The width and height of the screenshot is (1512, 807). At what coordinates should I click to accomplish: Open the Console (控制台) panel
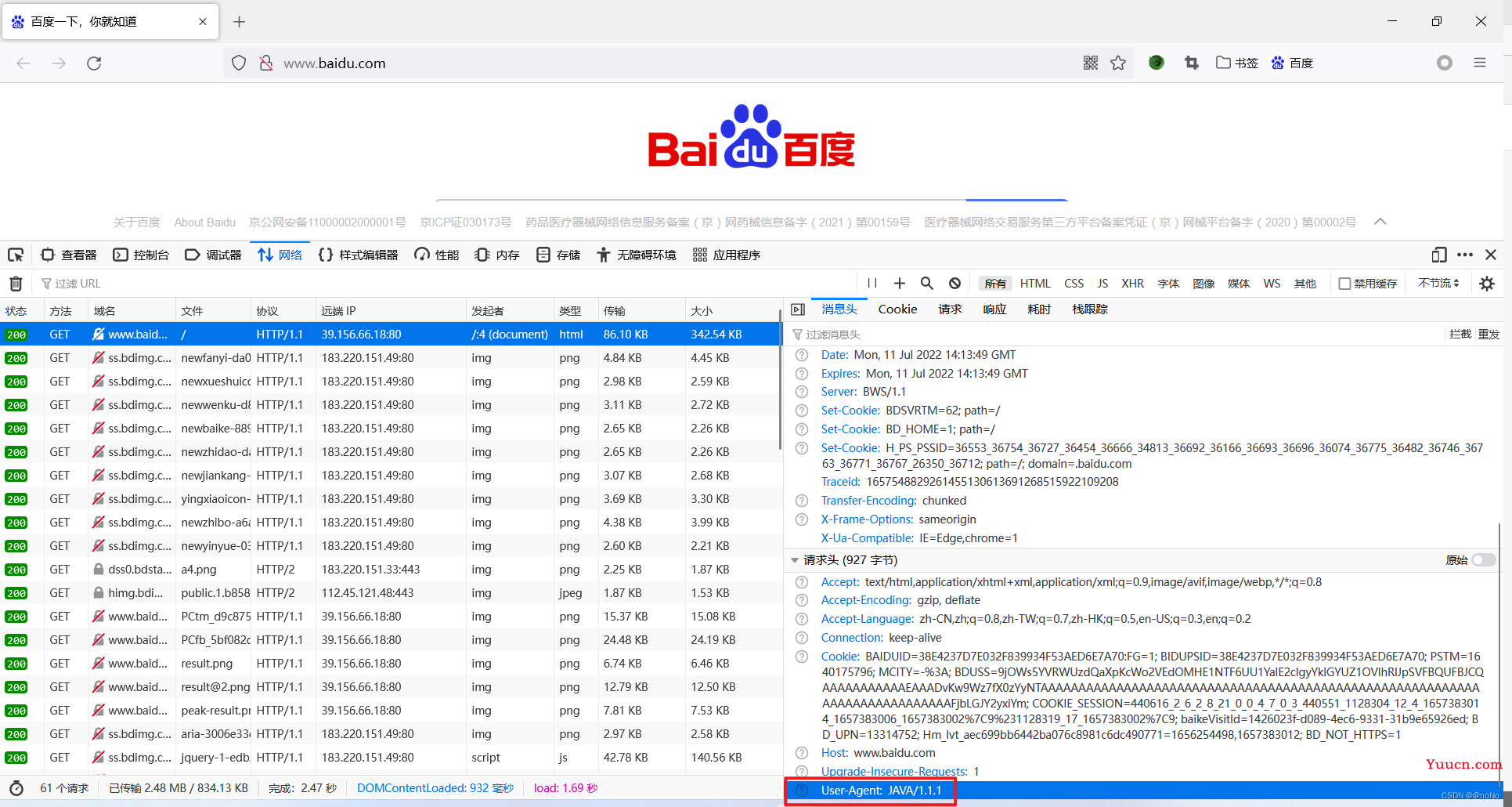pyautogui.click(x=142, y=255)
